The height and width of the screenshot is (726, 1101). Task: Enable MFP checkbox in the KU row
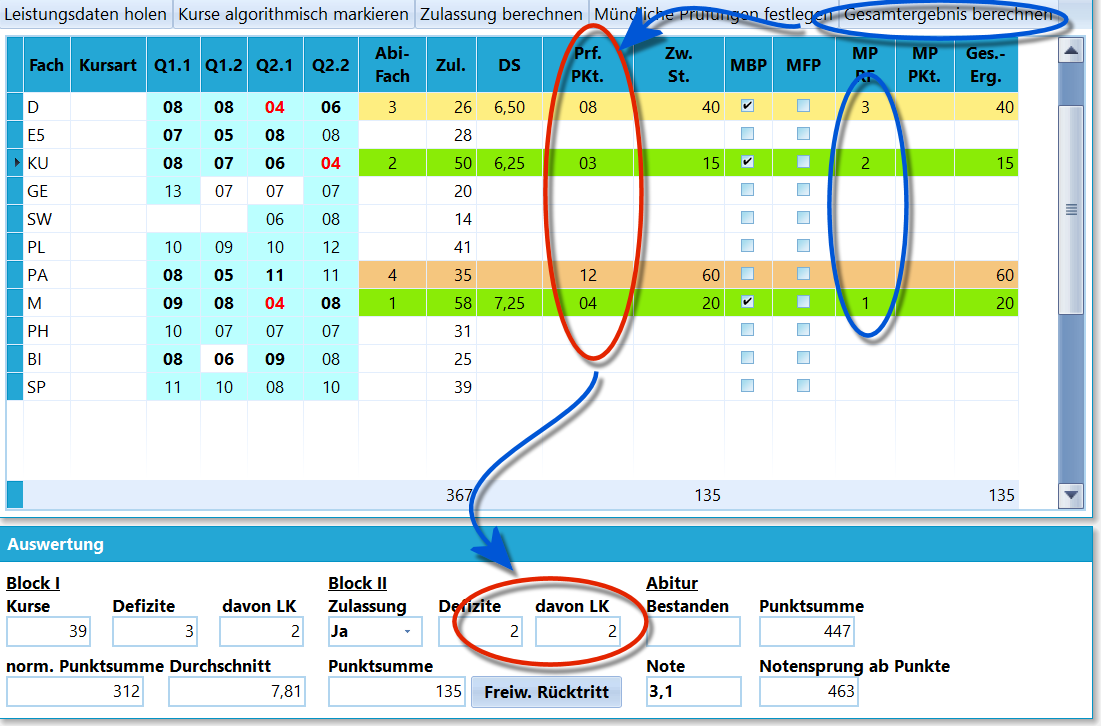[803, 162]
